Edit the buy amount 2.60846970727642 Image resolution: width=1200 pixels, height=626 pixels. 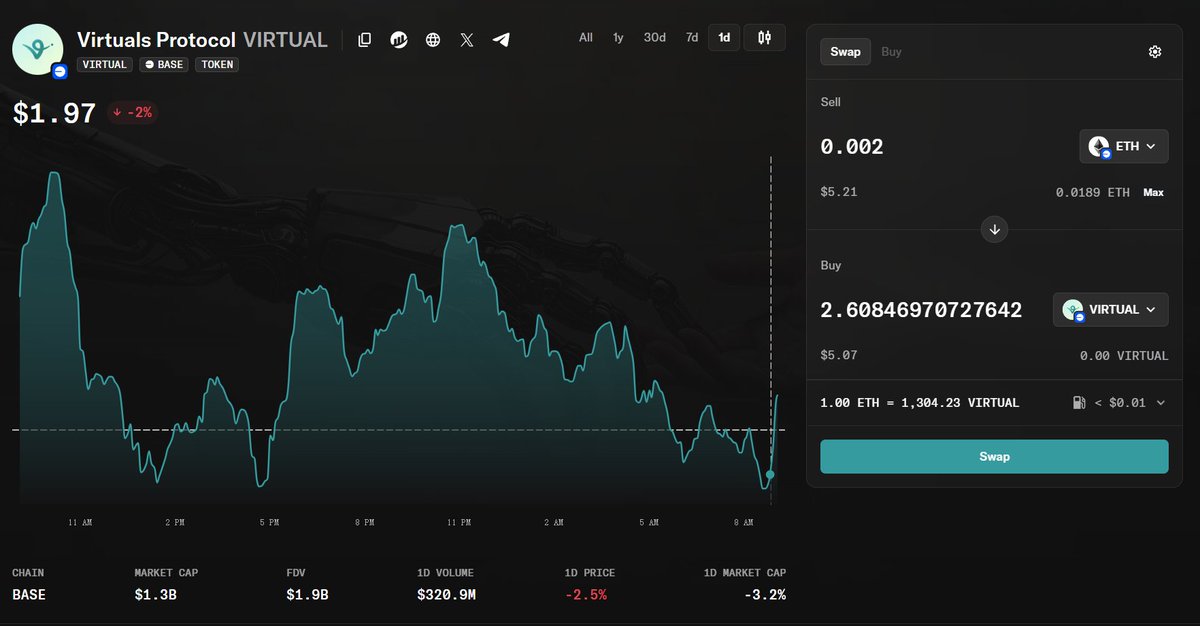click(x=921, y=310)
